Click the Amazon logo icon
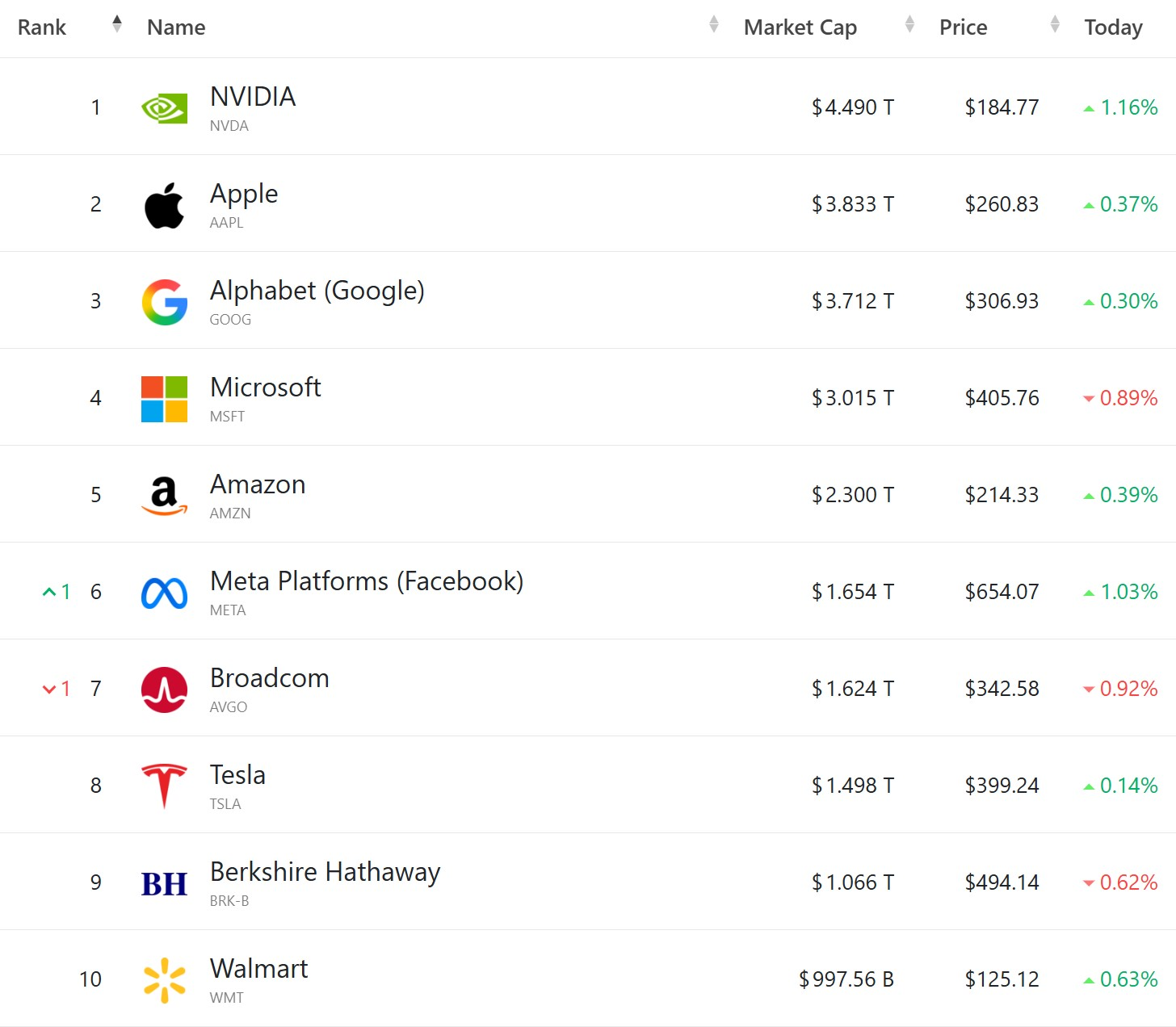Screen dimensions: 1176x1027 point(164,496)
